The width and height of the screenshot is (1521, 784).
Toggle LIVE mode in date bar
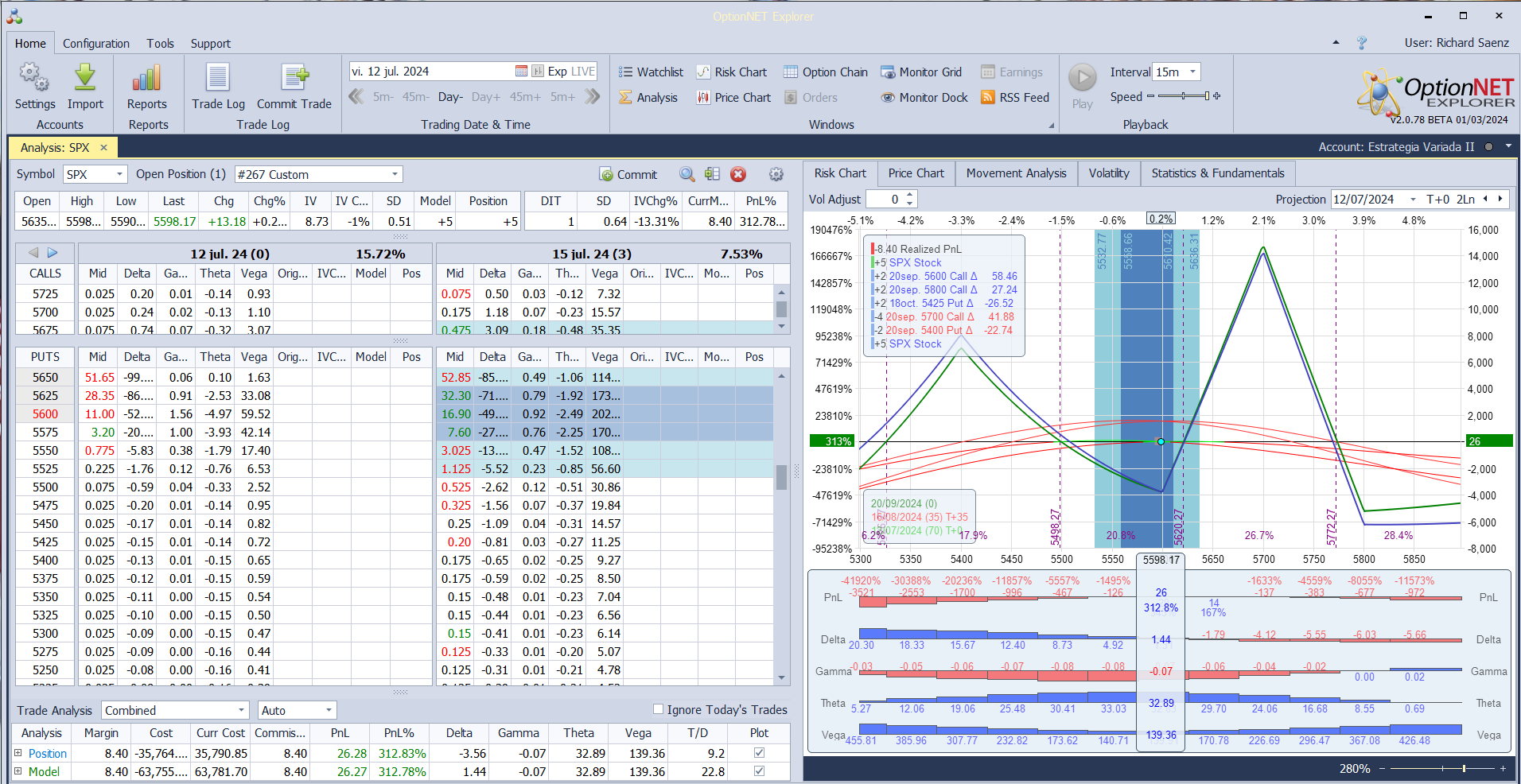(583, 72)
